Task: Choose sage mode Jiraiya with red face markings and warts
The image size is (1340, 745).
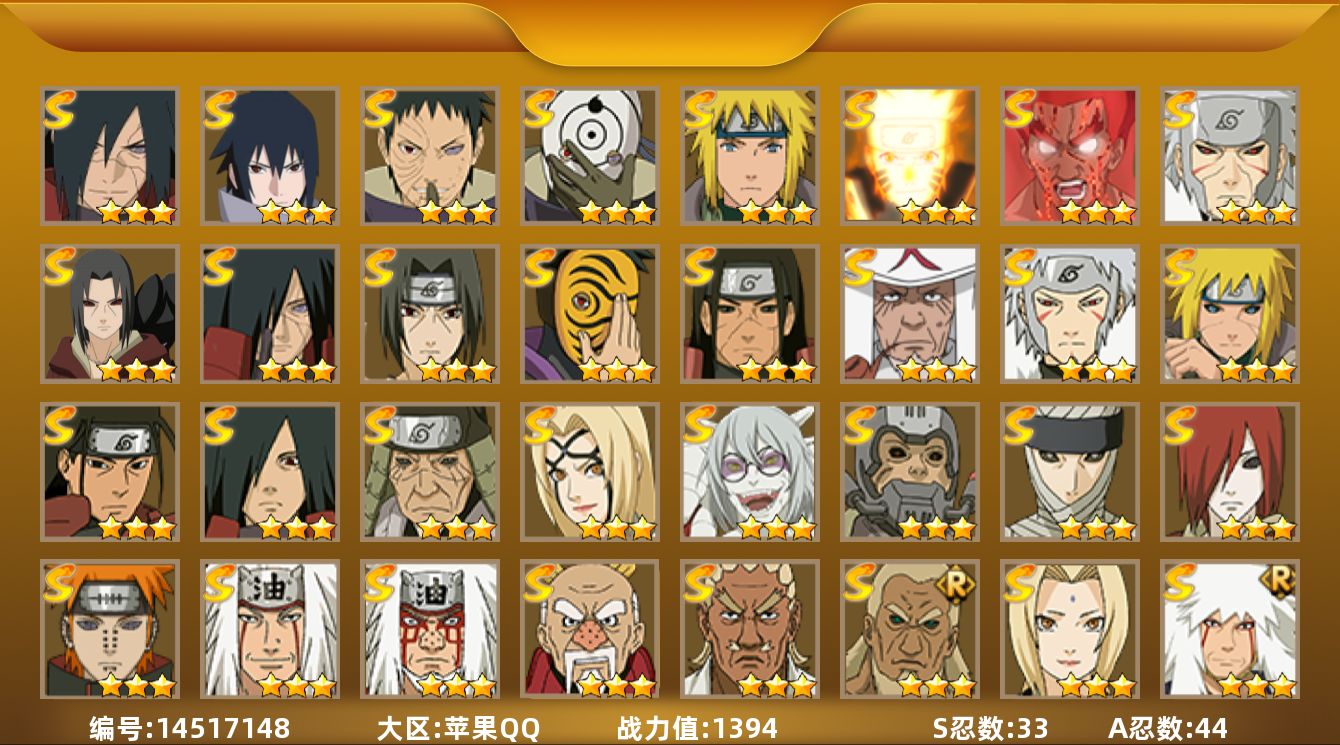Action: click(x=429, y=629)
